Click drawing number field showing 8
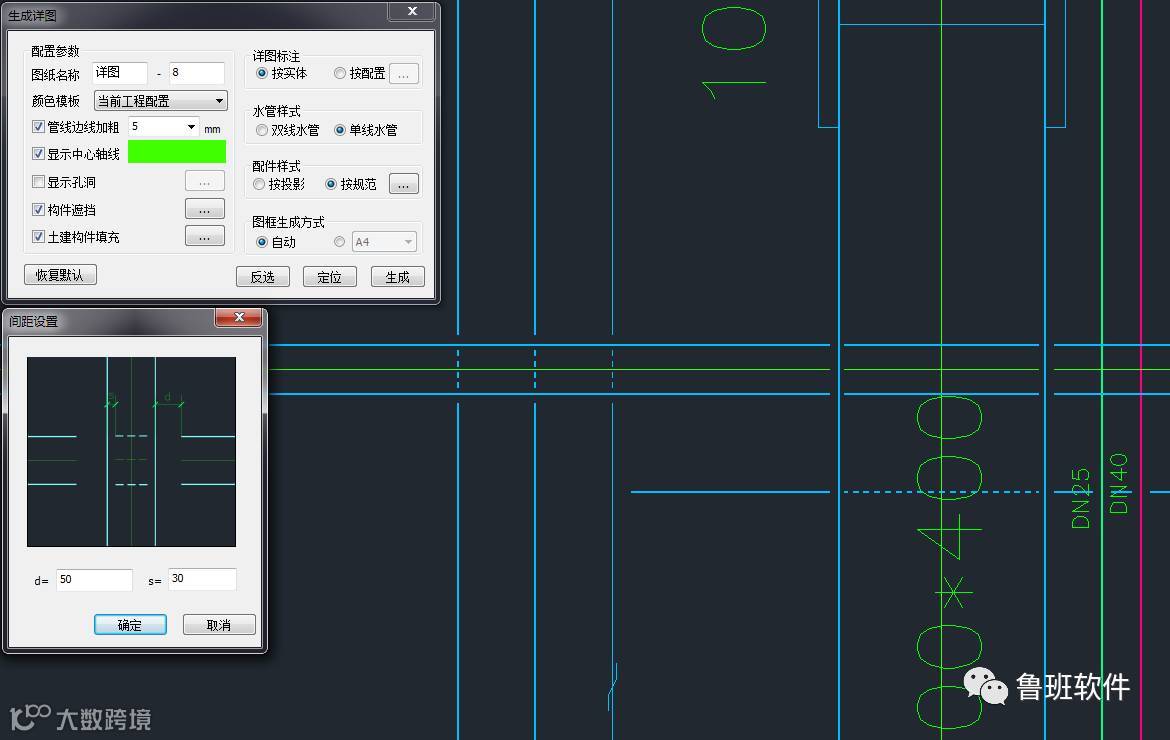1170x740 pixels. click(x=197, y=73)
